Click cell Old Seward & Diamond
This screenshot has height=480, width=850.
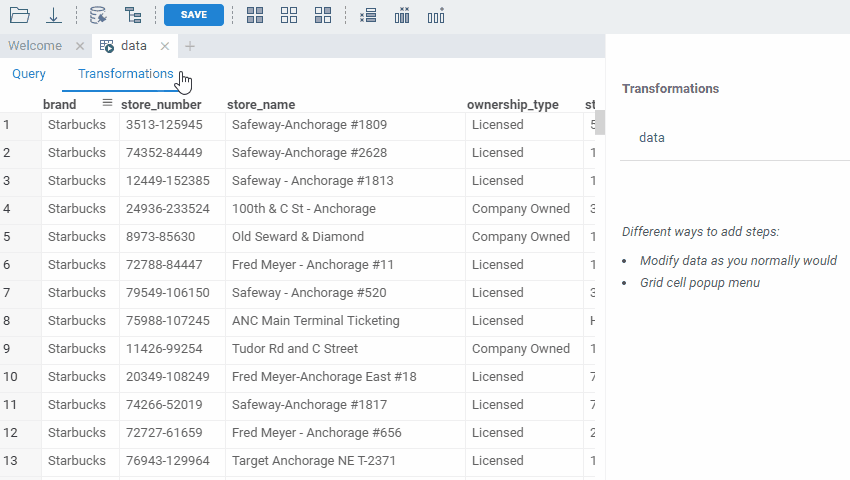345,237
